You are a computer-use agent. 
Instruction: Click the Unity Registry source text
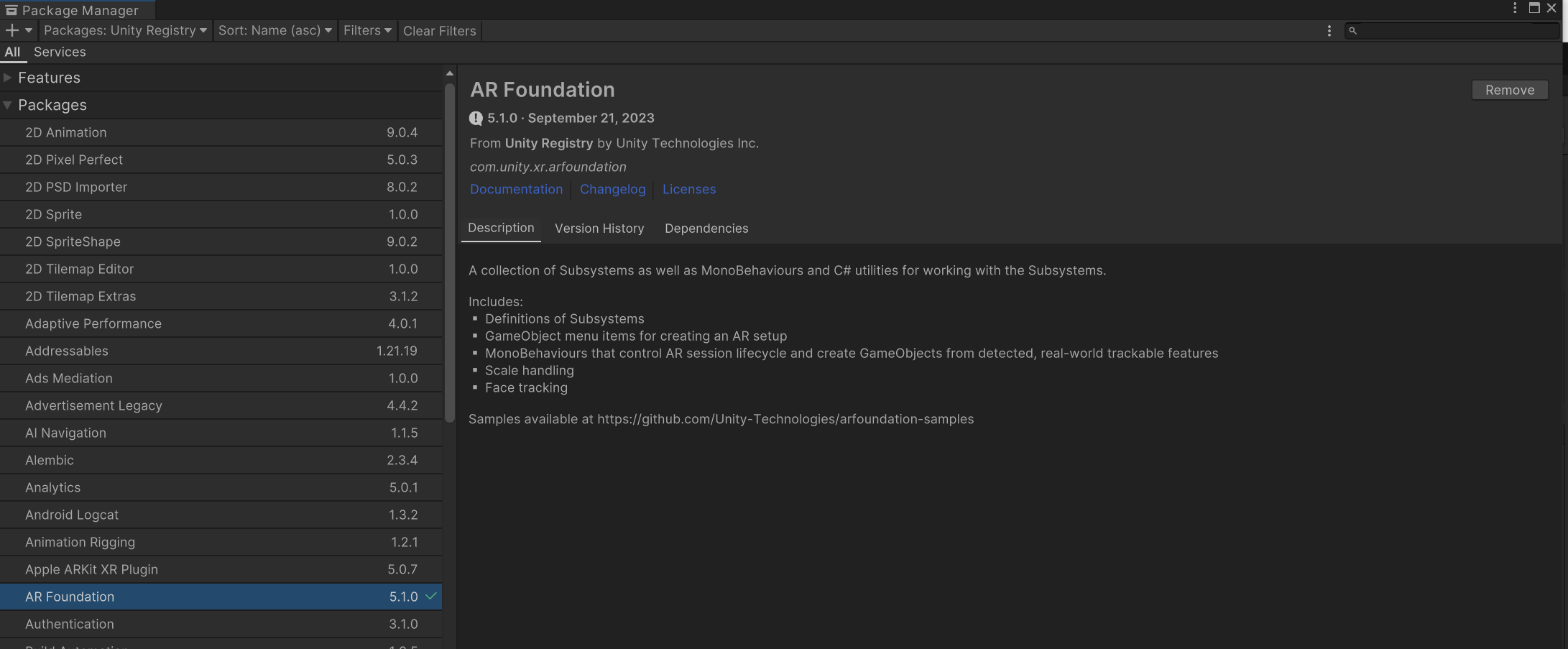coord(549,143)
